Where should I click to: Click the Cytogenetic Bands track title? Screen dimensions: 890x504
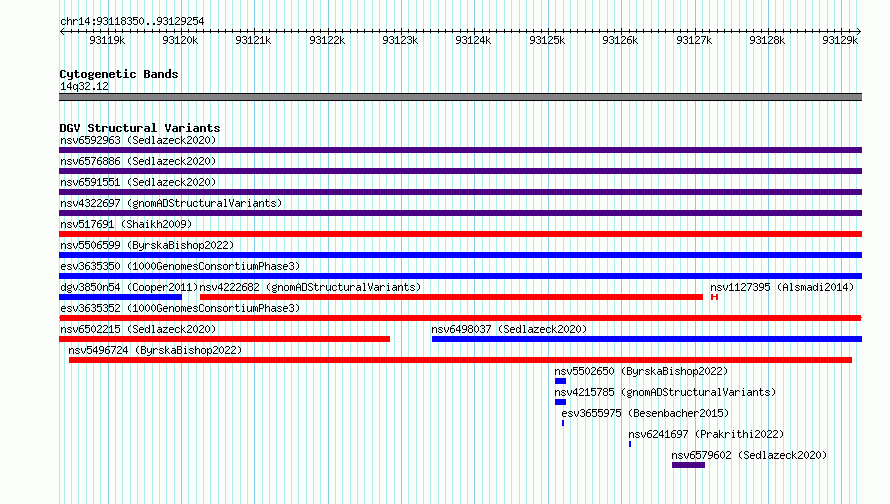pos(119,74)
